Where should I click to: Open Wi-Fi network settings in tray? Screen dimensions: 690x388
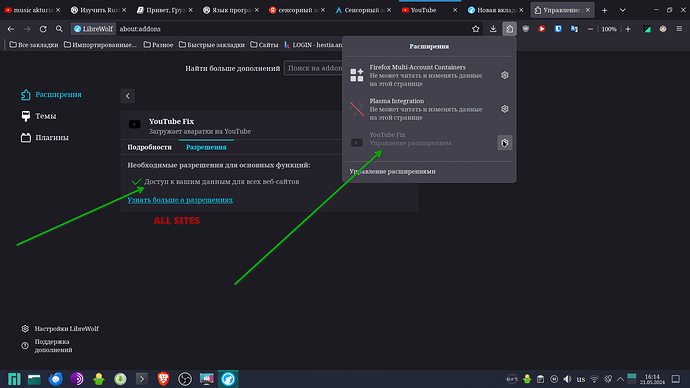pos(594,379)
